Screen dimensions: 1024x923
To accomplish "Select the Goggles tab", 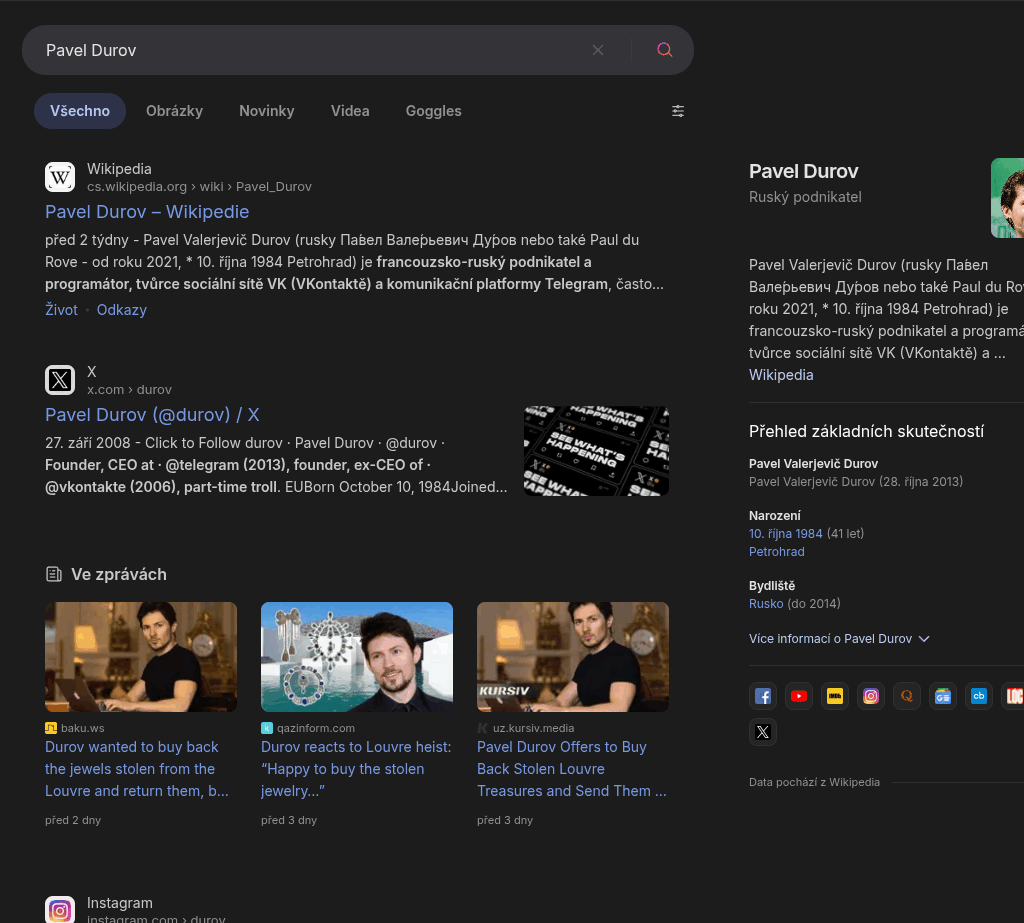I will (433, 111).
